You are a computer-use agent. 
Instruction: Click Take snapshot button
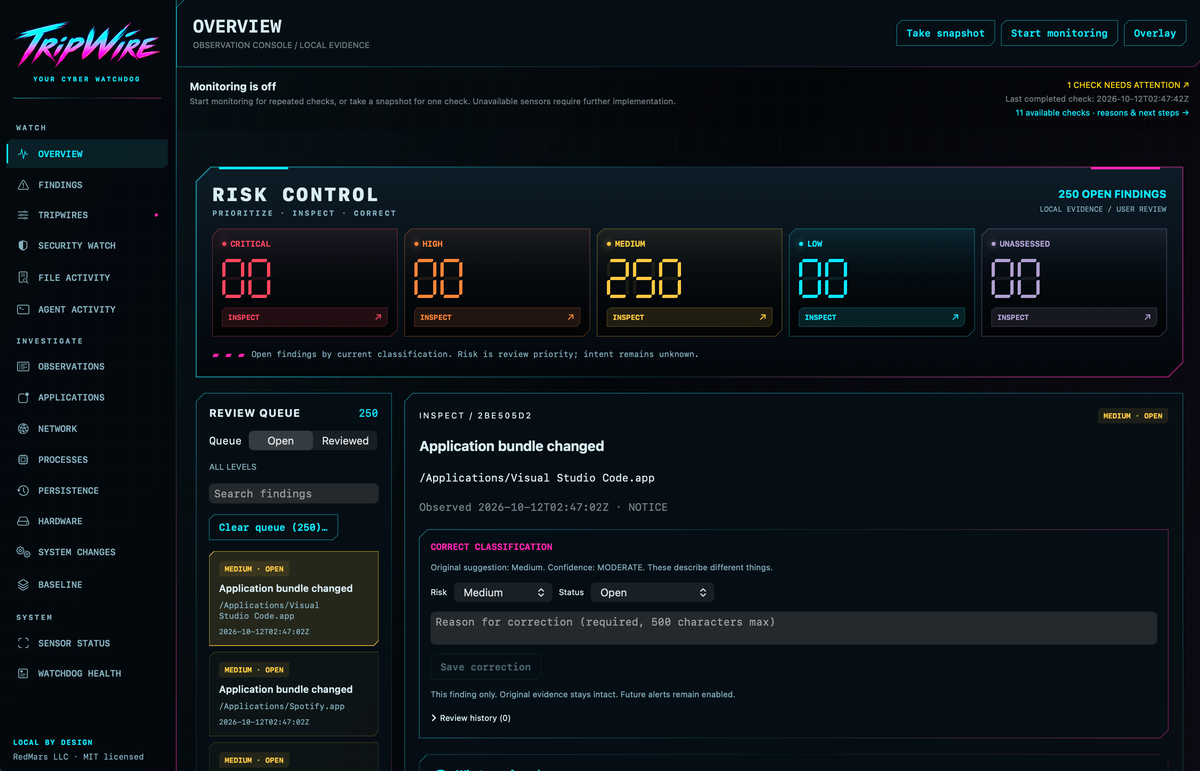[x=945, y=33]
